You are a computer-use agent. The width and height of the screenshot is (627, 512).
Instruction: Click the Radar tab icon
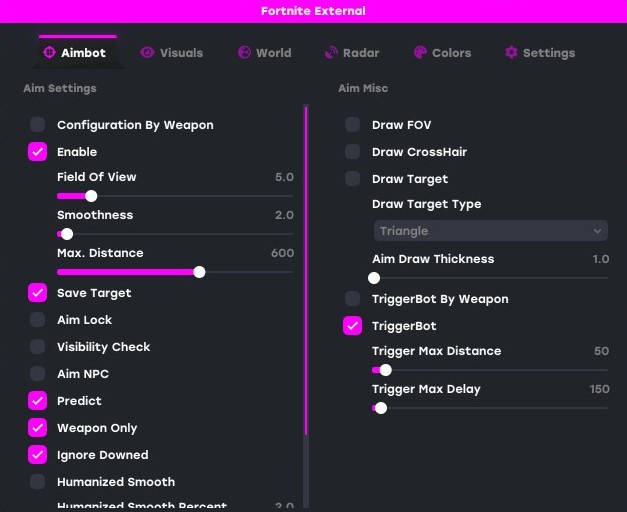[x=332, y=53]
